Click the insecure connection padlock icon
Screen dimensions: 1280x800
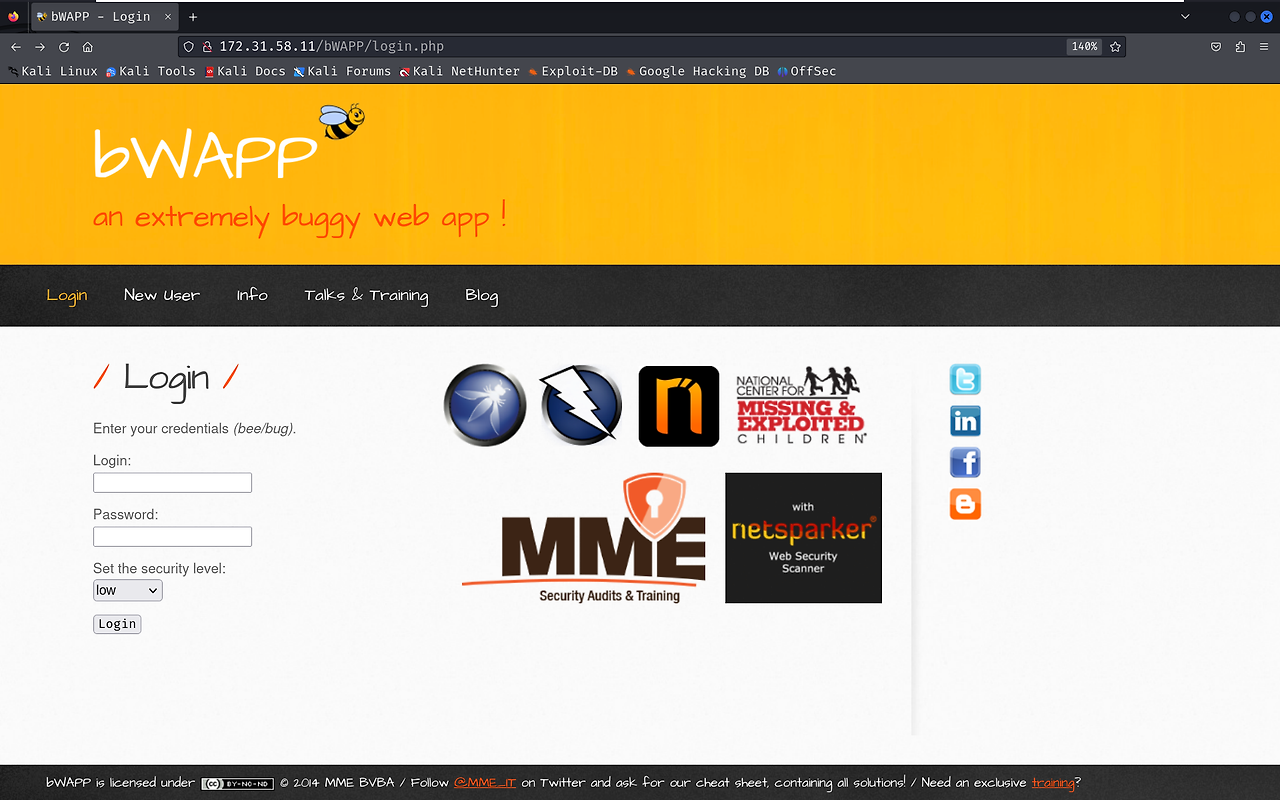point(207,47)
